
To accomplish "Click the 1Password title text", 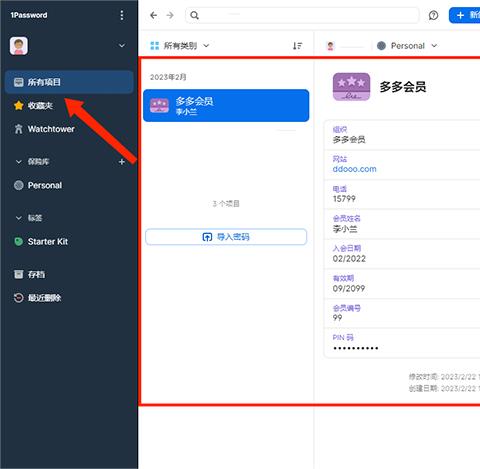I will click(29, 15).
